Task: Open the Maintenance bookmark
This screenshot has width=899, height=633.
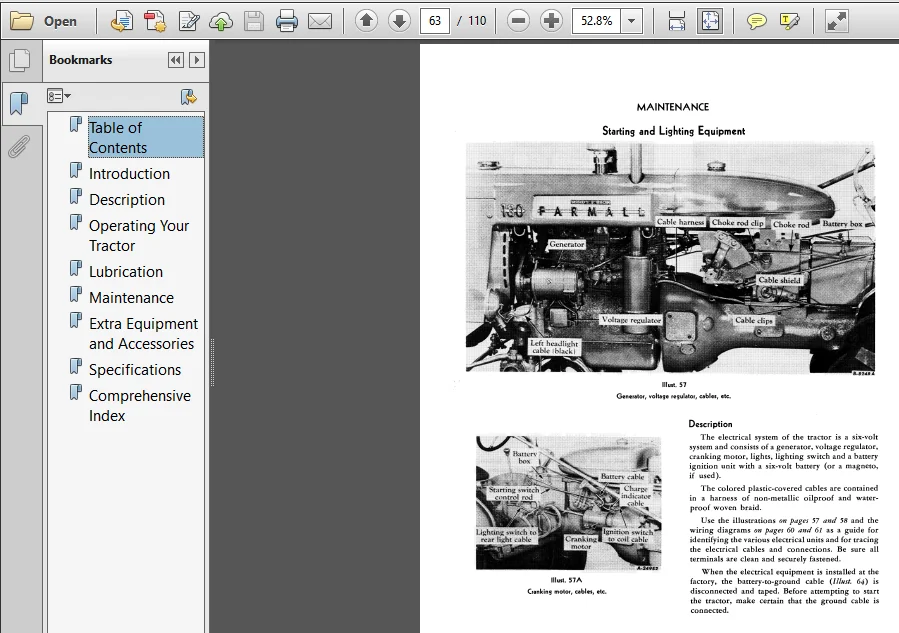Action: click(x=131, y=298)
